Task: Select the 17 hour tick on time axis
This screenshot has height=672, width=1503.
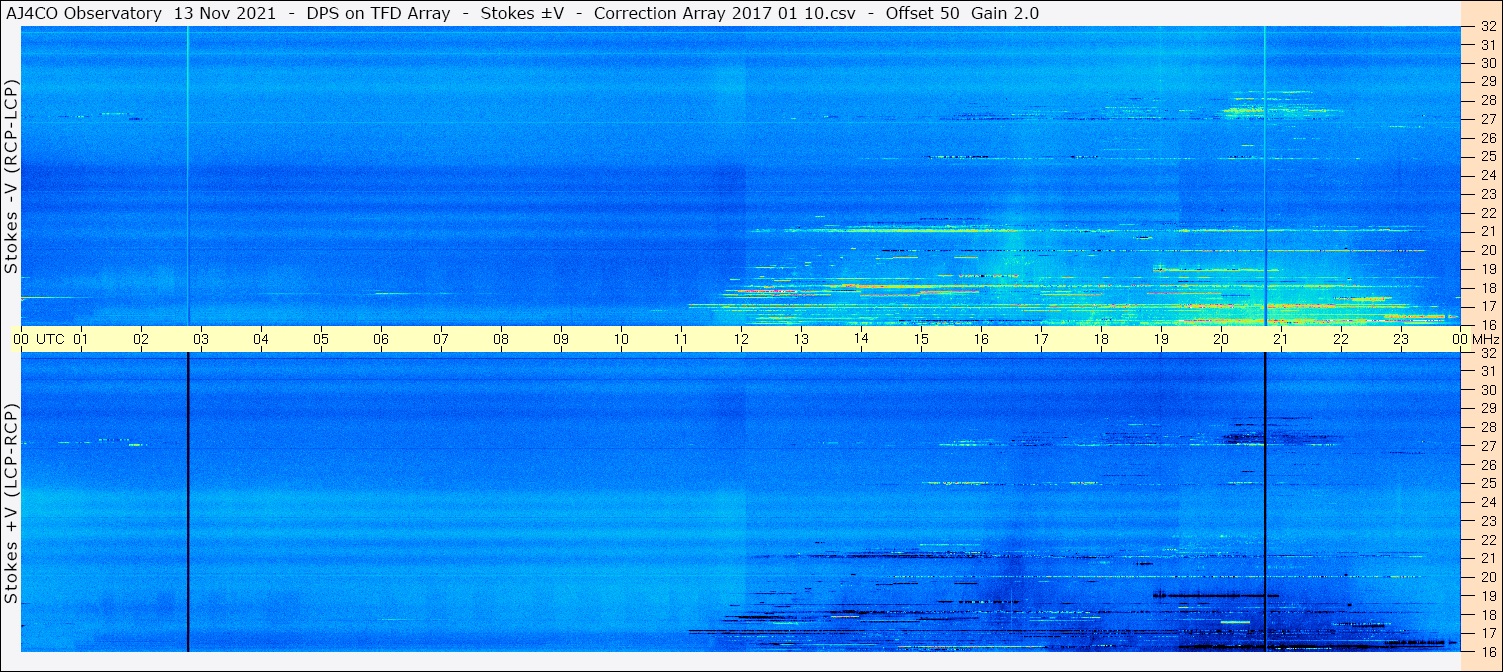Action: (x=1041, y=339)
